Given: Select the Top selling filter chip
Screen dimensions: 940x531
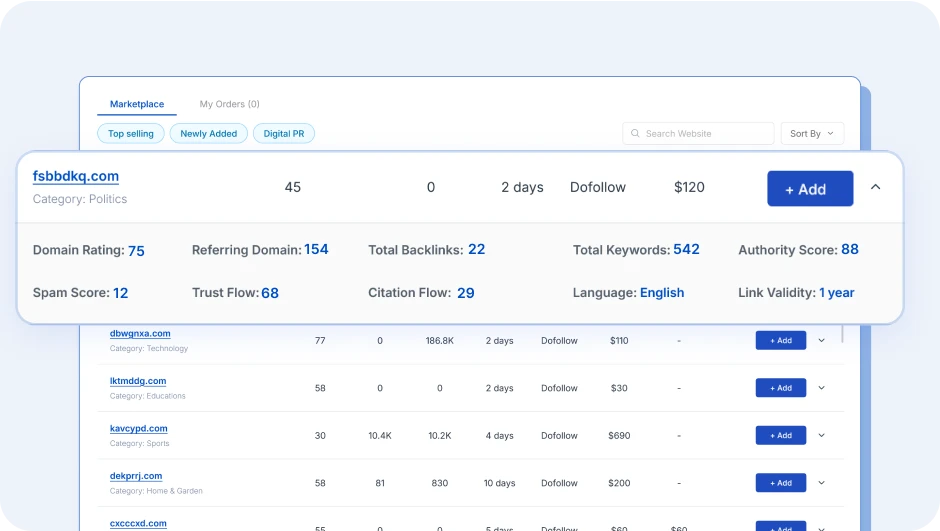Looking at the screenshot, I should coord(131,134).
